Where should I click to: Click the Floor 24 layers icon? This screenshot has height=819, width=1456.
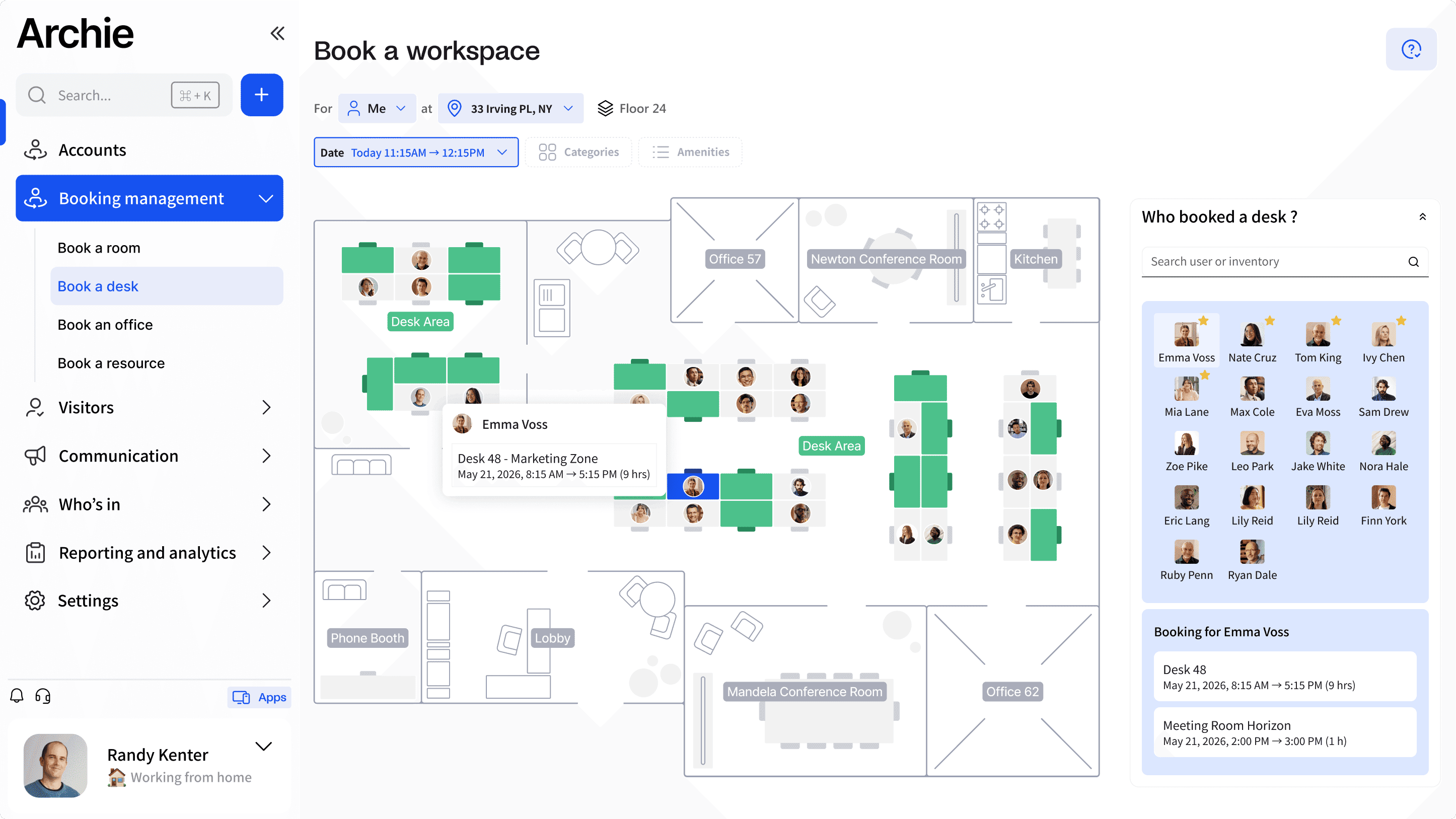tap(605, 109)
